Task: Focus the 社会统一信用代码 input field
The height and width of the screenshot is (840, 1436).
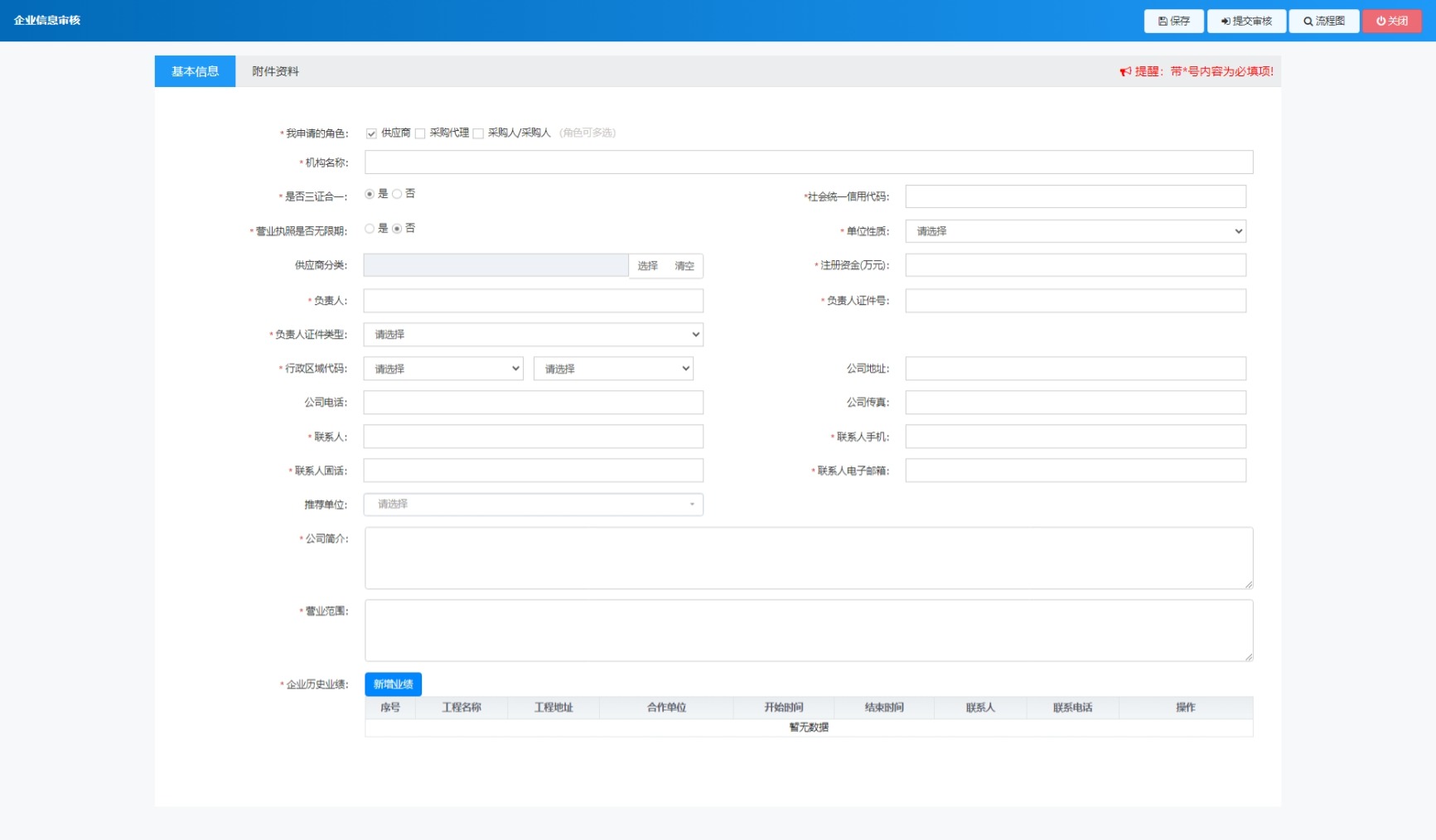Action: click(x=1076, y=196)
